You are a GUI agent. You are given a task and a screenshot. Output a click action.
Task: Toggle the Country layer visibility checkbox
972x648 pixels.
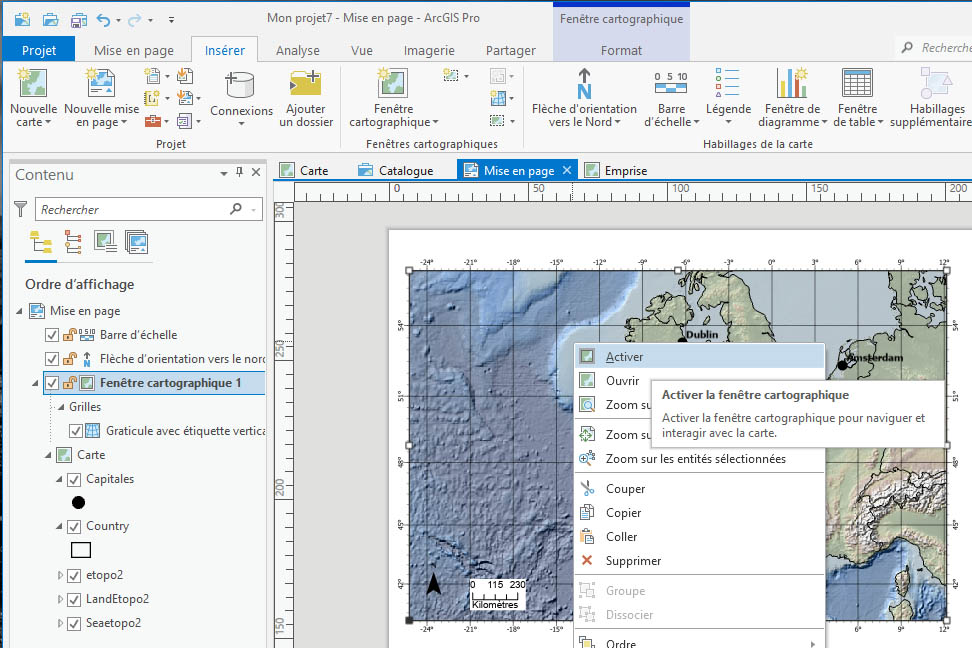(x=74, y=527)
